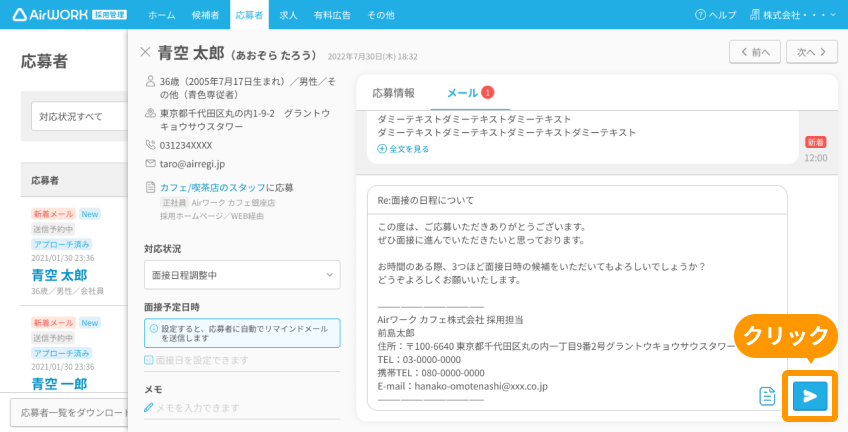Click the 新着メール tag on 青空 太郎 row
This screenshot has height=432, width=848.
click(x=53, y=214)
